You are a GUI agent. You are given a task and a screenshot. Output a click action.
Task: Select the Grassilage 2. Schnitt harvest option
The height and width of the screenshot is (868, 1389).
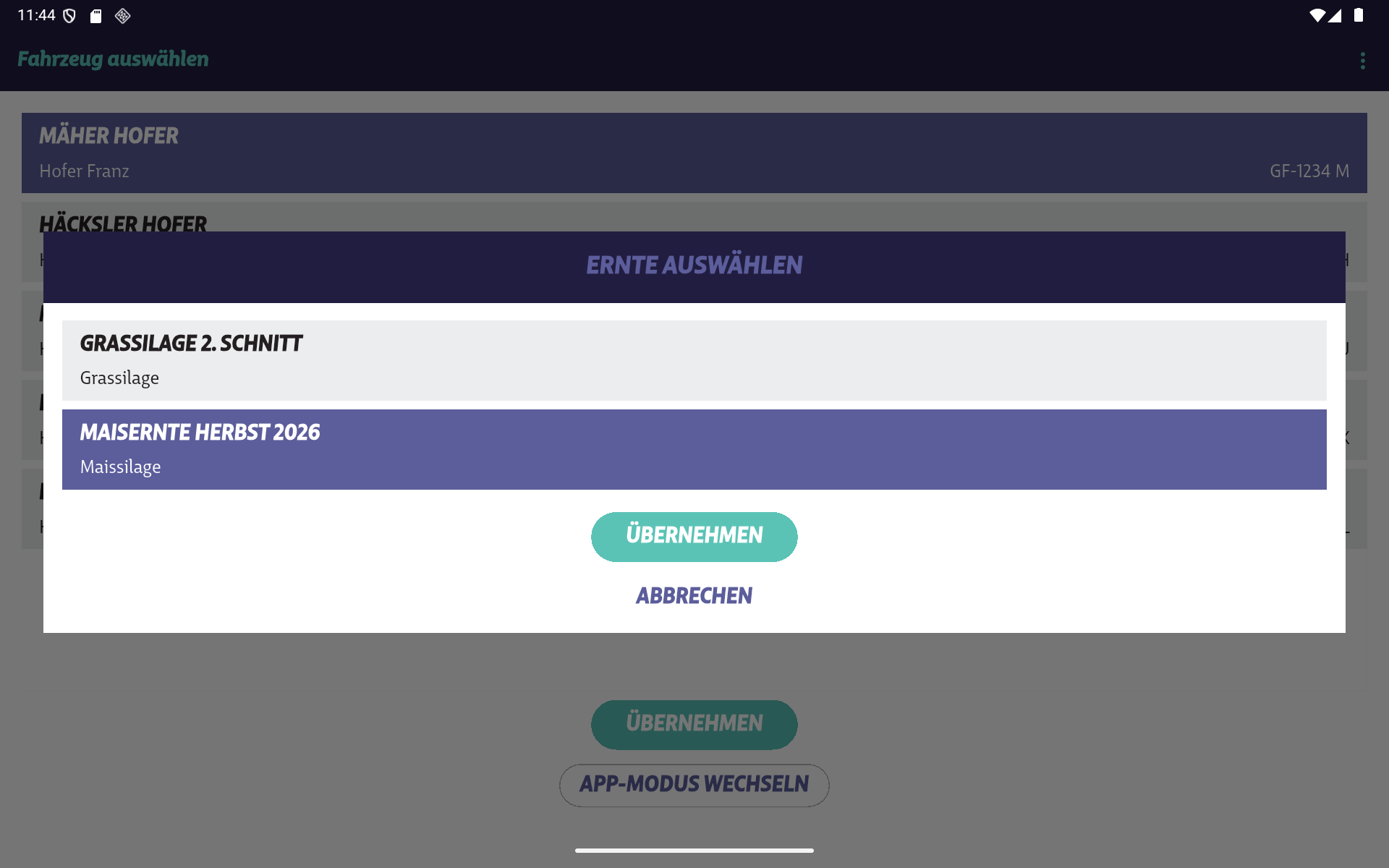694,359
